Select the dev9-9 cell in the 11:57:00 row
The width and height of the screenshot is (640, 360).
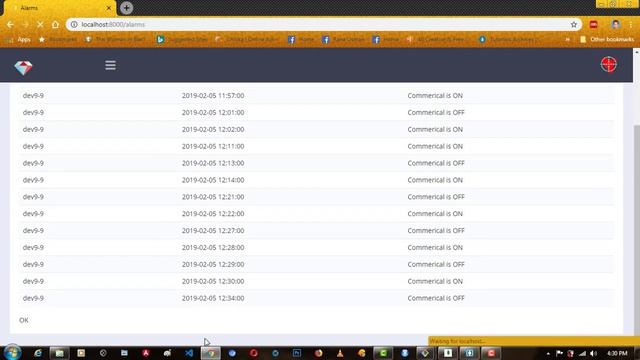(33, 96)
